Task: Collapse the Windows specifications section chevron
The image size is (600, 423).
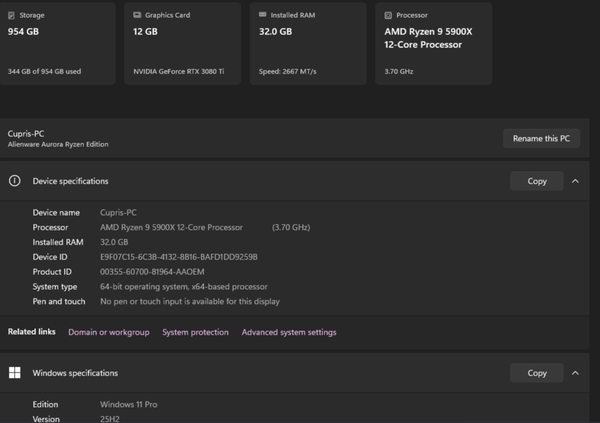Action: [575, 373]
